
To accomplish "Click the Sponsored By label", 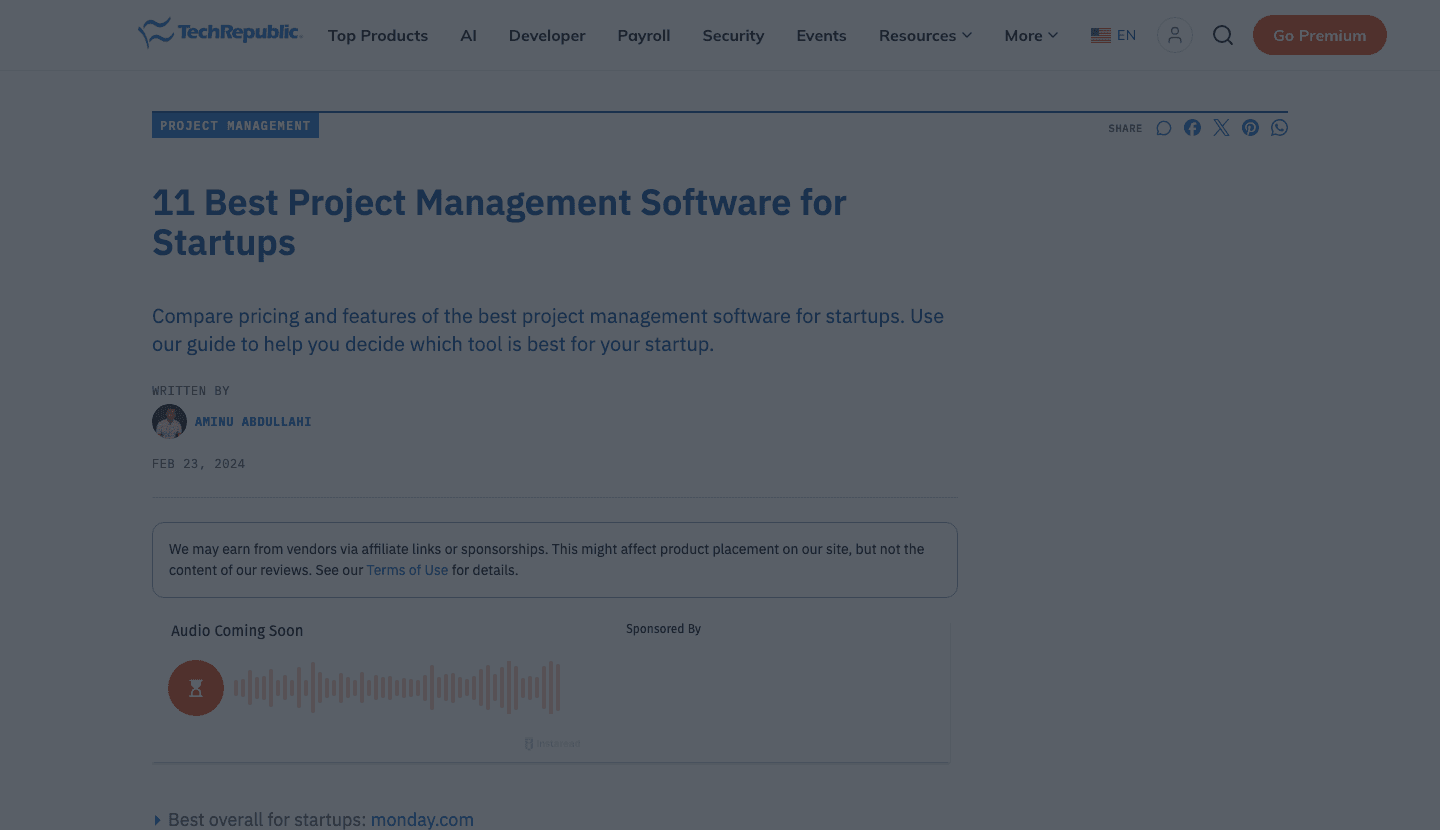I will point(663,629).
